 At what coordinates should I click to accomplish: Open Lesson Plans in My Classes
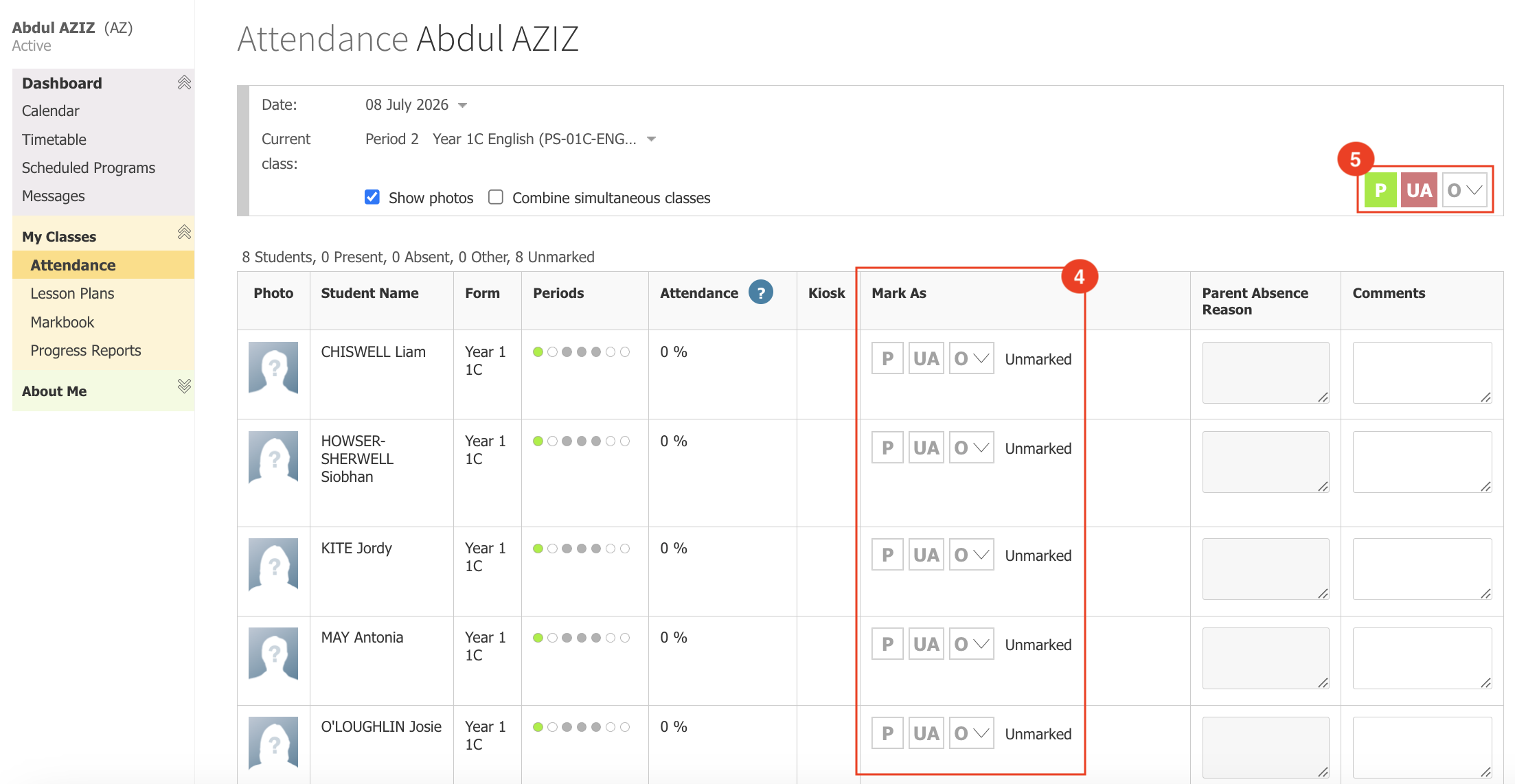pyautogui.click(x=72, y=294)
